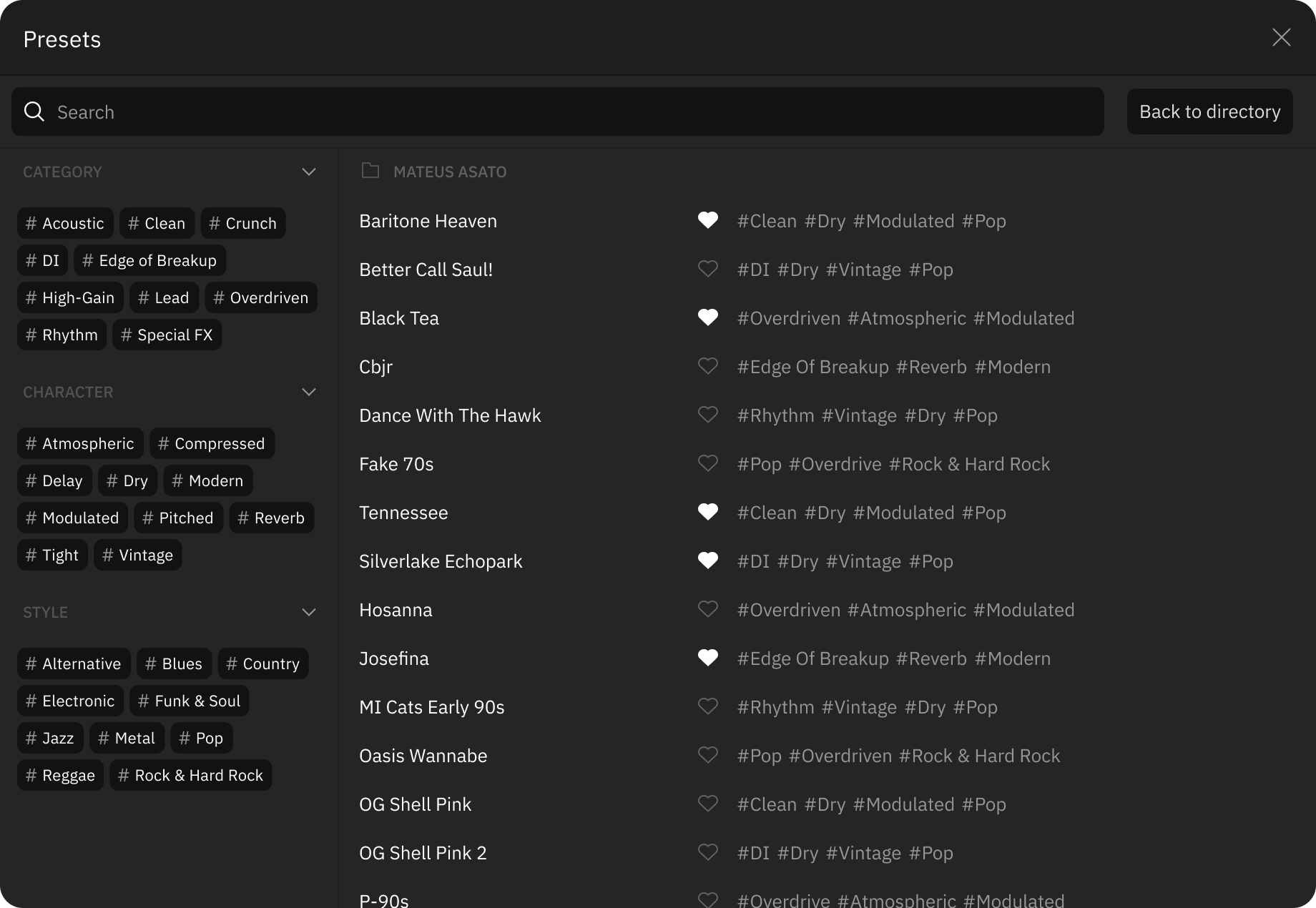Screen dimensions: 1316x908
Task: Filter presets by Acoustic category
Action: [65, 223]
